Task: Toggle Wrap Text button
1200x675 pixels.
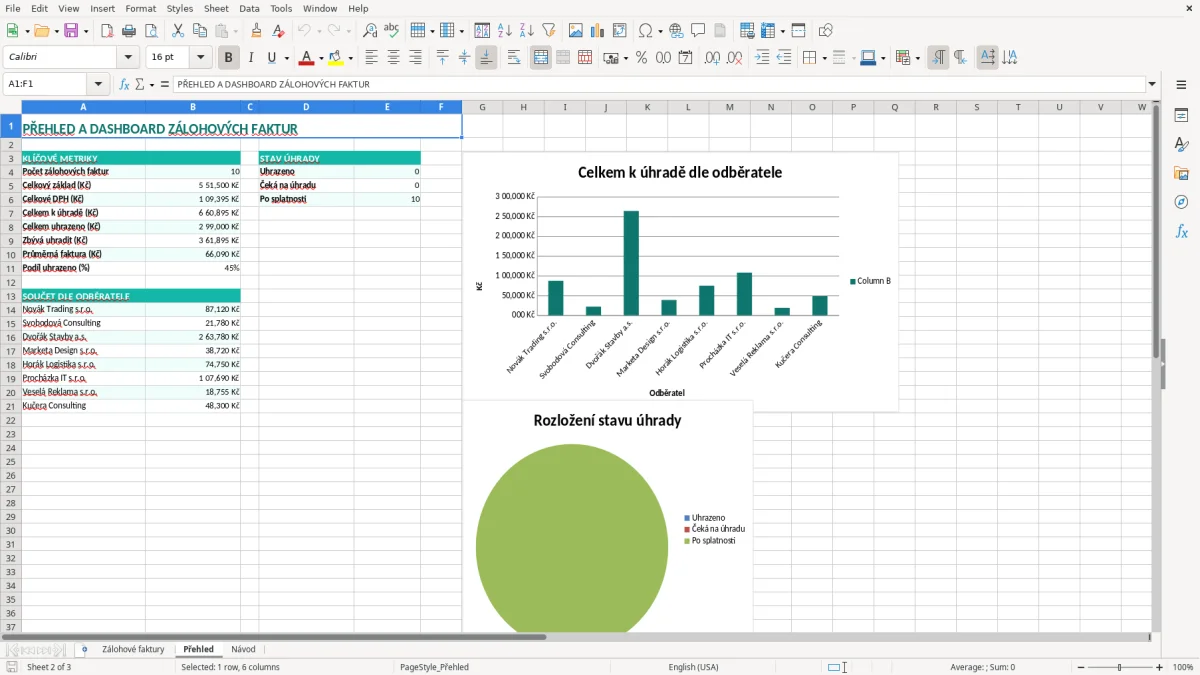Action: pos(514,58)
